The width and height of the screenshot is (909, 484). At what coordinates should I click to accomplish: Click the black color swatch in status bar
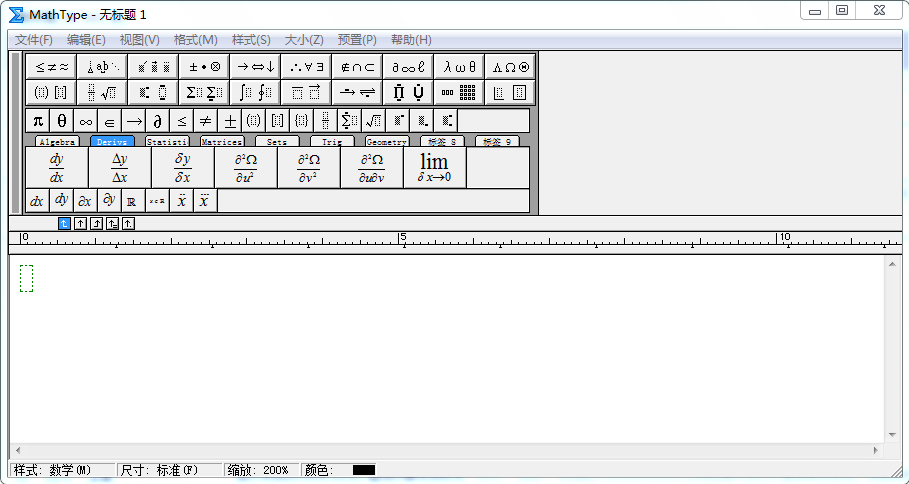point(364,470)
